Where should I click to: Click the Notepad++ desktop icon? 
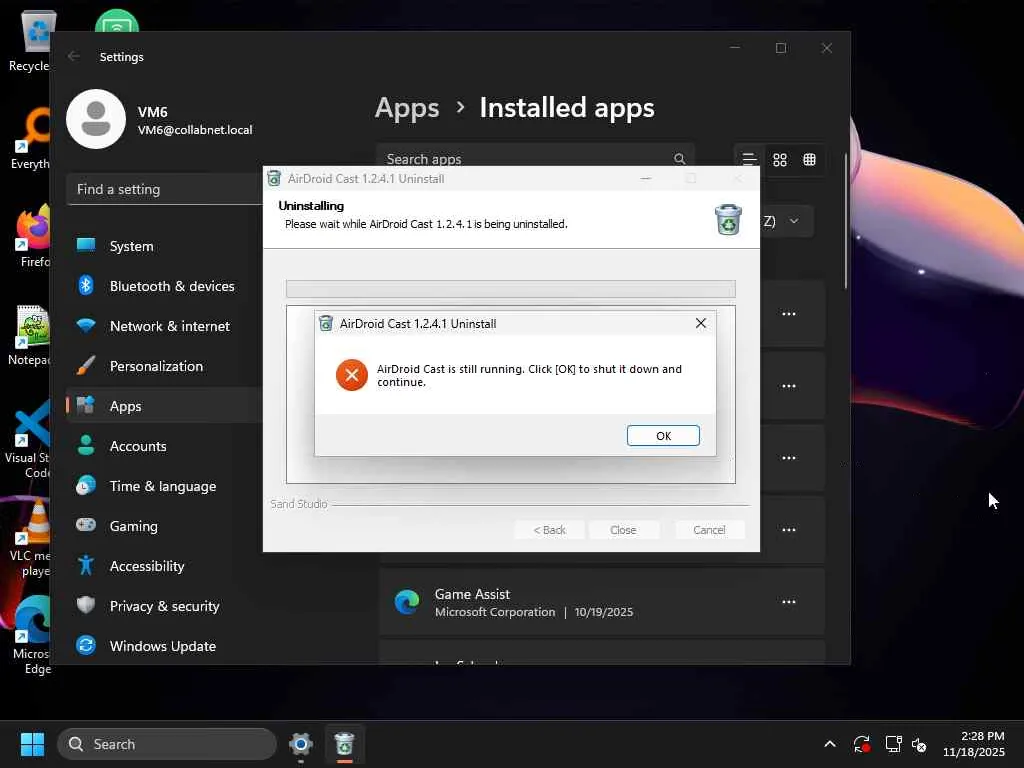point(31,336)
